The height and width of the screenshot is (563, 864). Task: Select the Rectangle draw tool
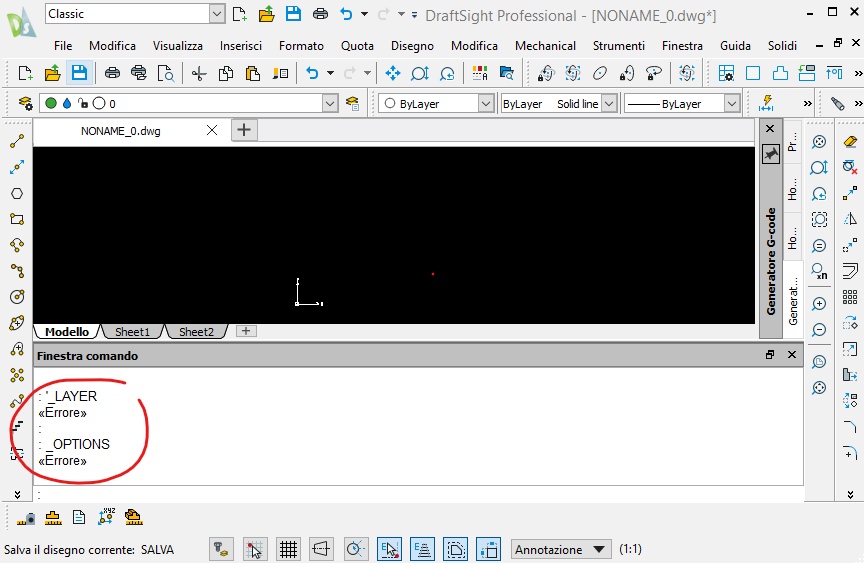tap(17, 219)
